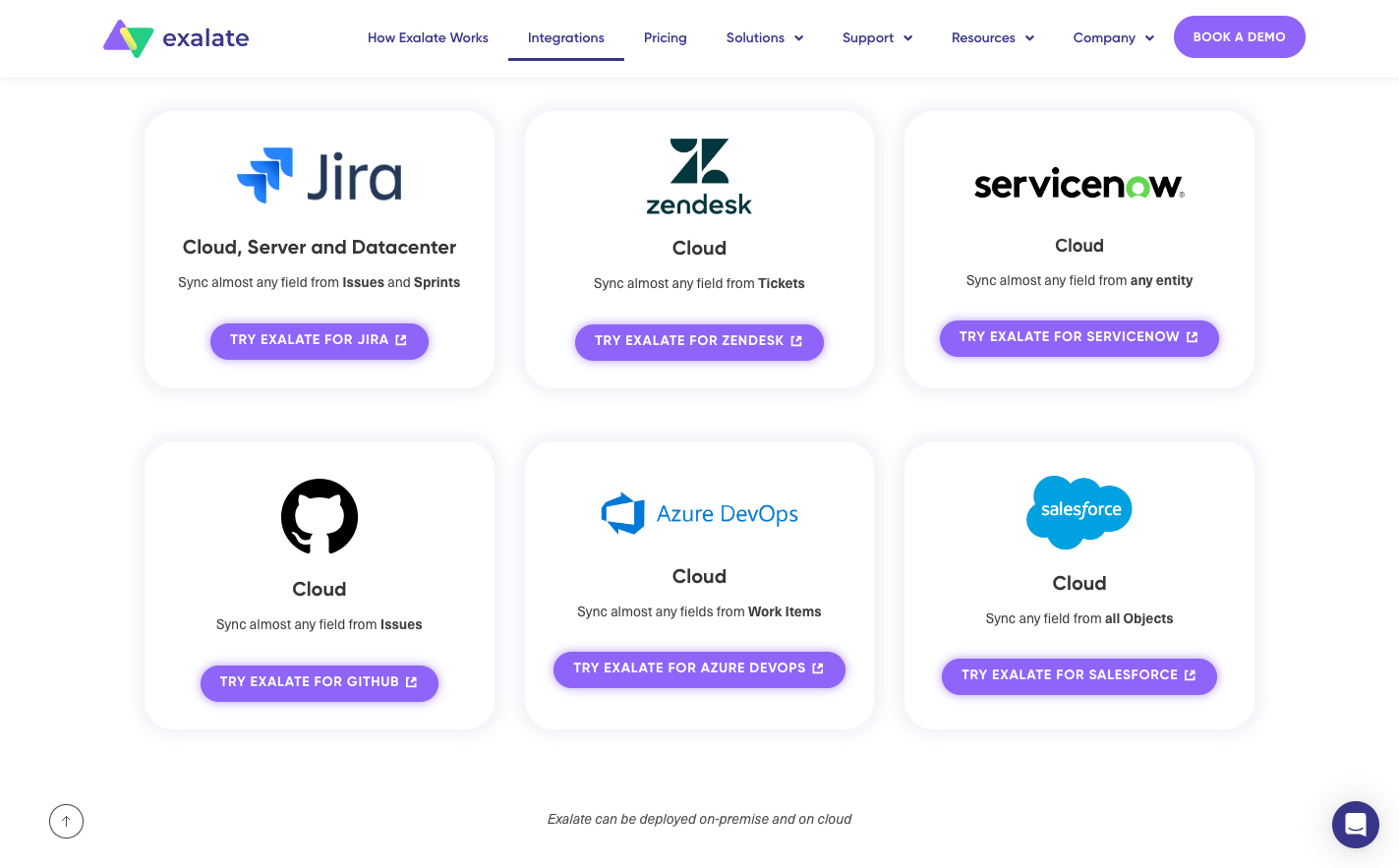Expand the Company dropdown menu
The image size is (1399, 868).
[x=1114, y=38]
